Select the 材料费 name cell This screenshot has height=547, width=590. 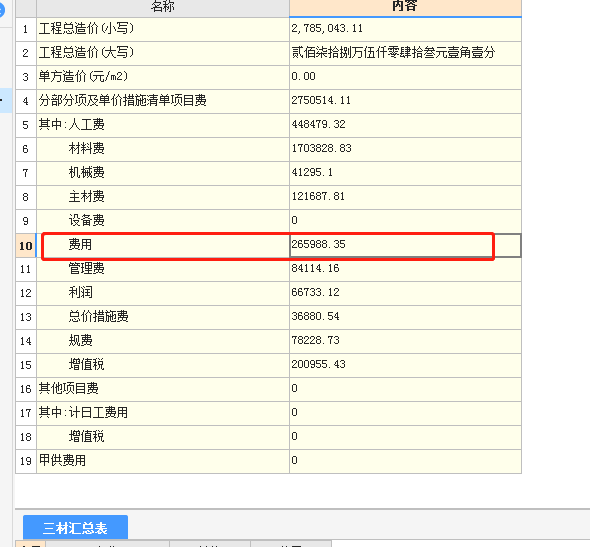[x=163, y=149]
